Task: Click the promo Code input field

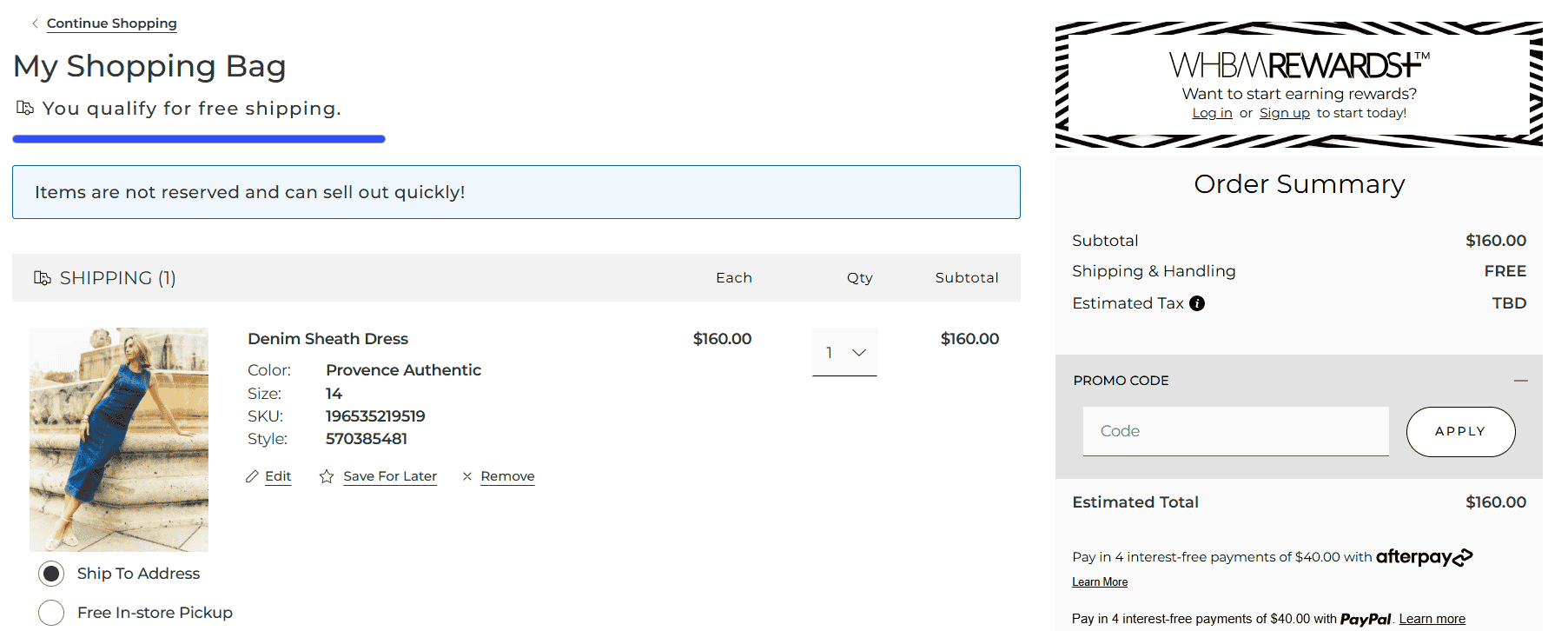Action: [1235, 431]
